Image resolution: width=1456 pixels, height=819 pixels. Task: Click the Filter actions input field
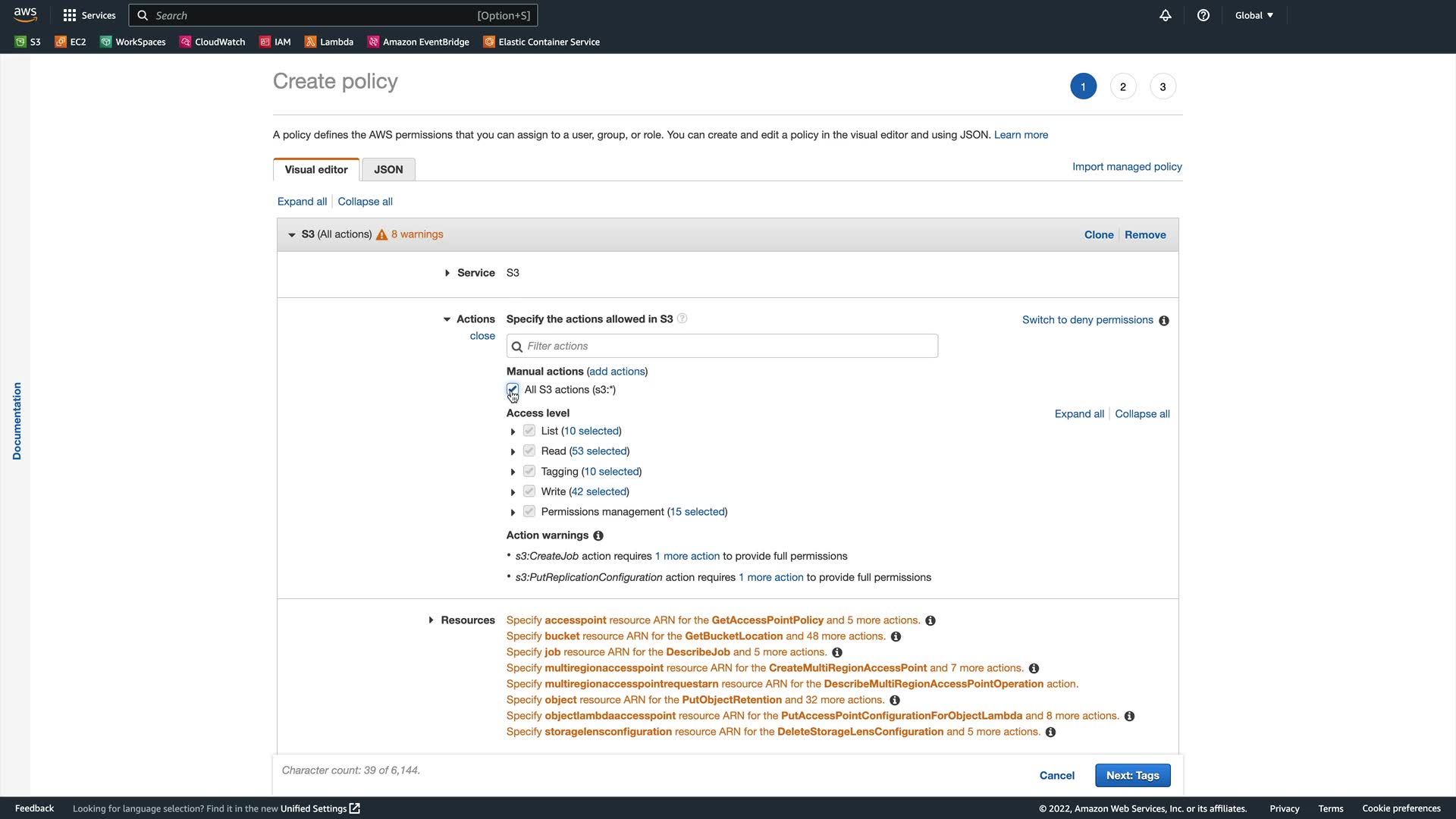click(722, 347)
